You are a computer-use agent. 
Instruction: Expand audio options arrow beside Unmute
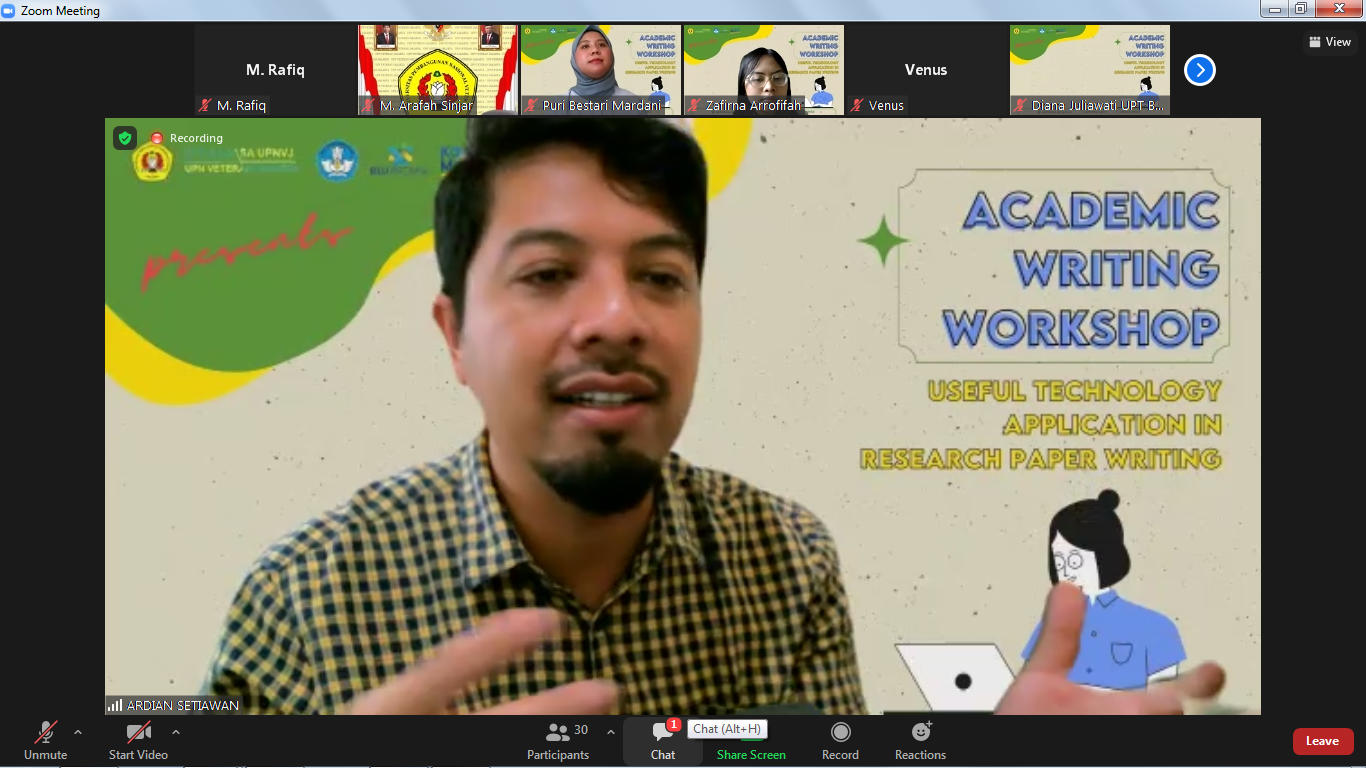click(78, 732)
